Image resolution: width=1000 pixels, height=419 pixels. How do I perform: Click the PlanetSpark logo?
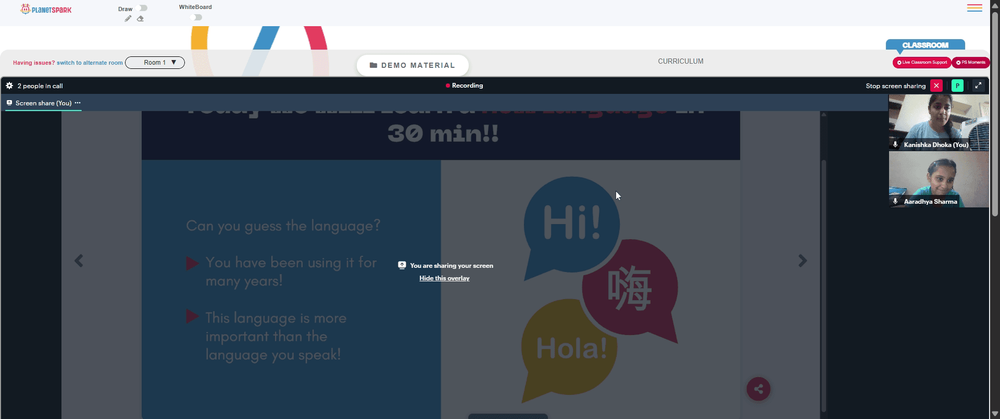[45, 9]
